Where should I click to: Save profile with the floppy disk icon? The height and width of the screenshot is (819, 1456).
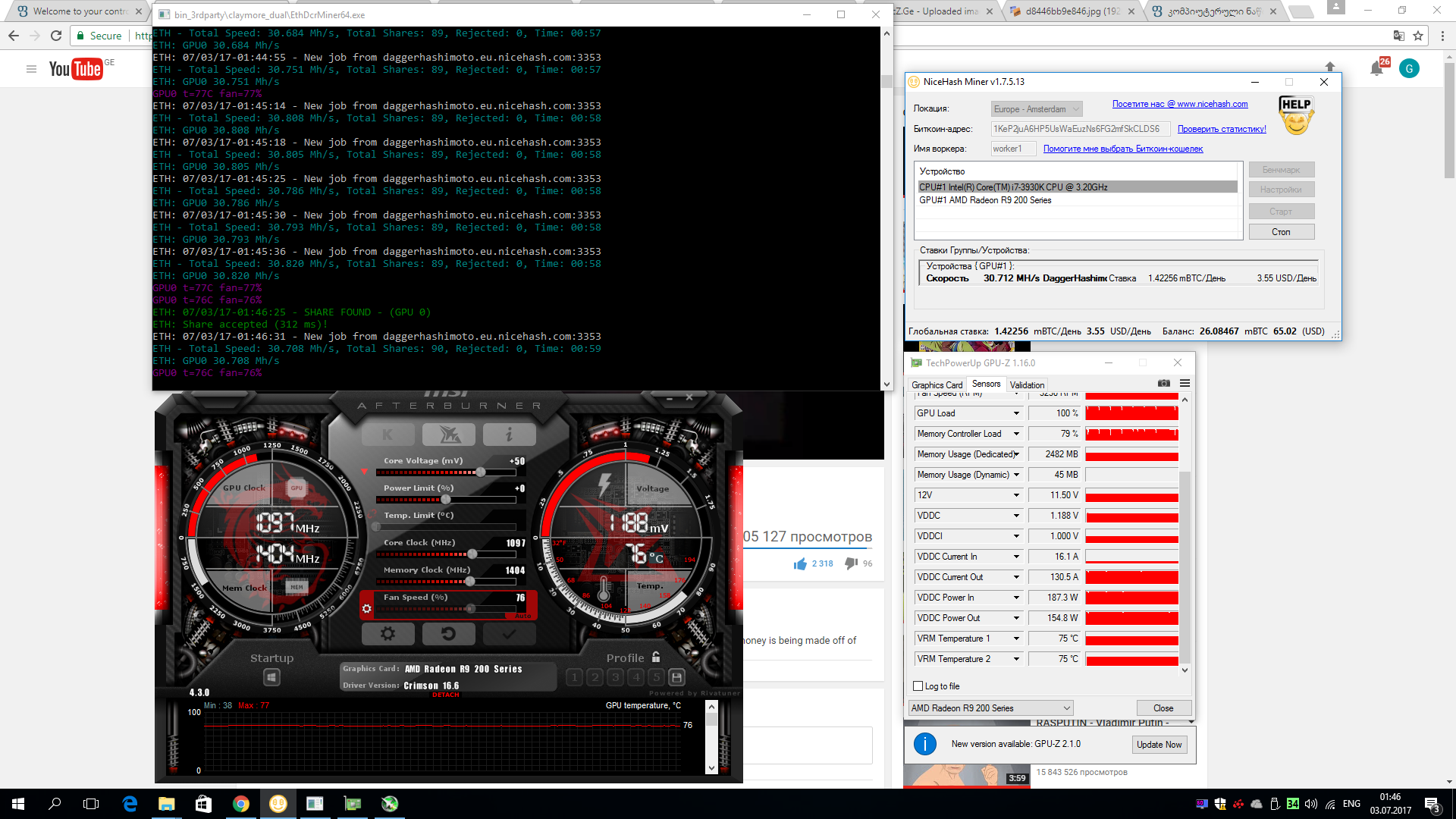[677, 677]
